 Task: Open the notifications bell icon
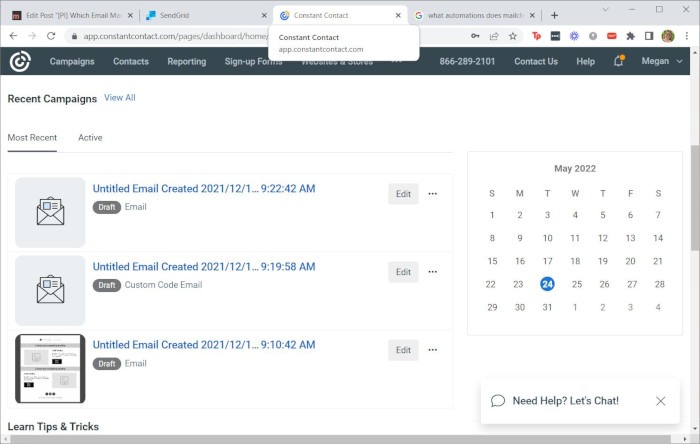[x=618, y=61]
